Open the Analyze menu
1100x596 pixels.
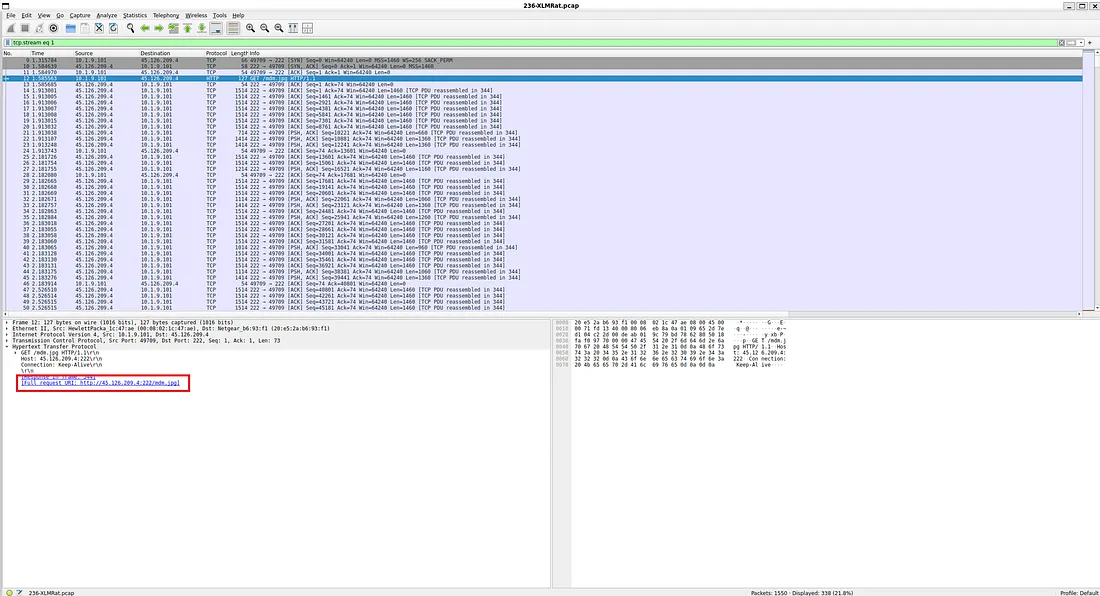107,16
